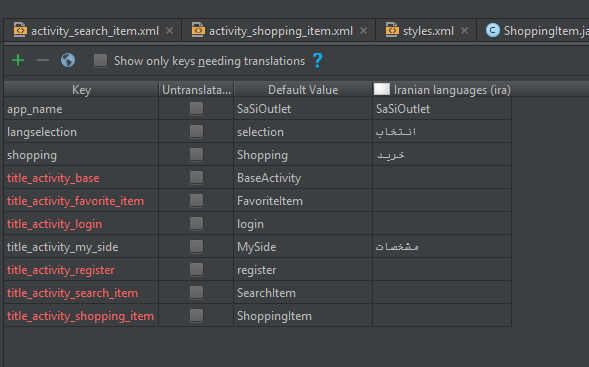Click the Remove Key minus icon
Viewport: 589px width, 367px height.
tap(43, 60)
